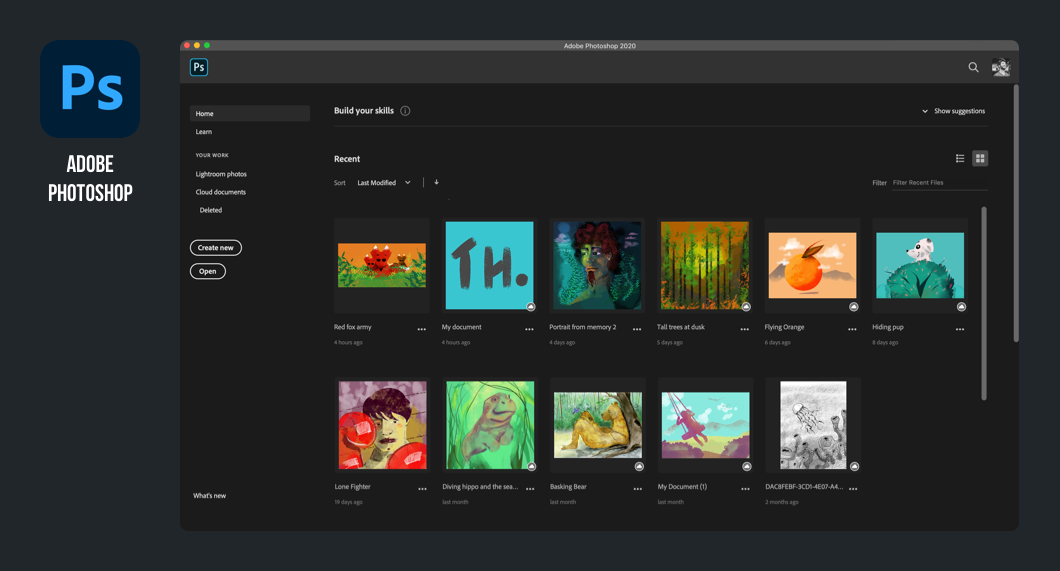Click the recent files panel scrollbar
1060x571 pixels.
tap(984, 303)
